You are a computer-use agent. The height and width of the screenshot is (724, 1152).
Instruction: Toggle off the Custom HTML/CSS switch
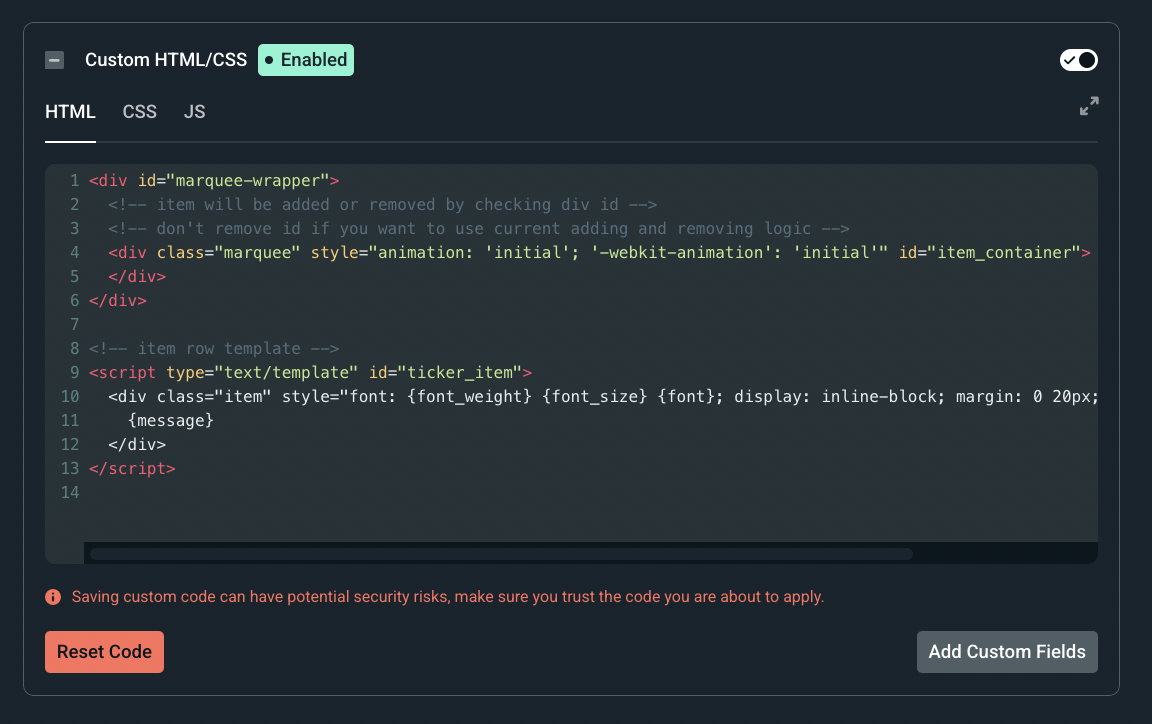tap(1078, 60)
